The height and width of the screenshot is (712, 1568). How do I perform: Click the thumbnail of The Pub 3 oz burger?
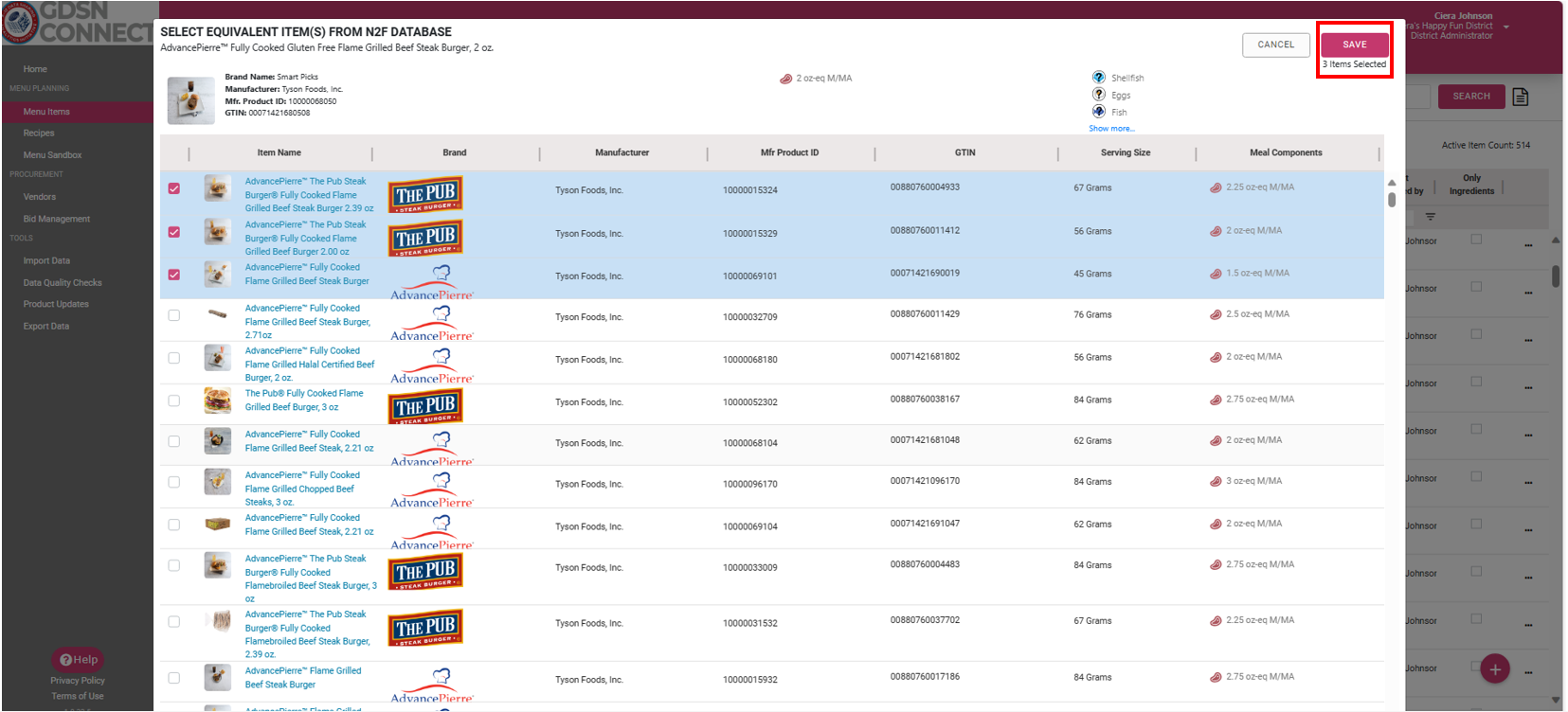pos(218,400)
